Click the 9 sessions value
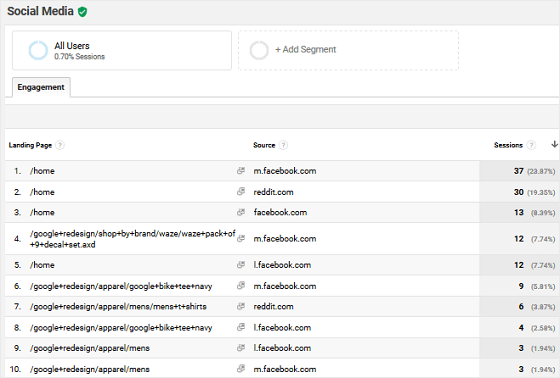Screen dimensions: 560x378 521,286
